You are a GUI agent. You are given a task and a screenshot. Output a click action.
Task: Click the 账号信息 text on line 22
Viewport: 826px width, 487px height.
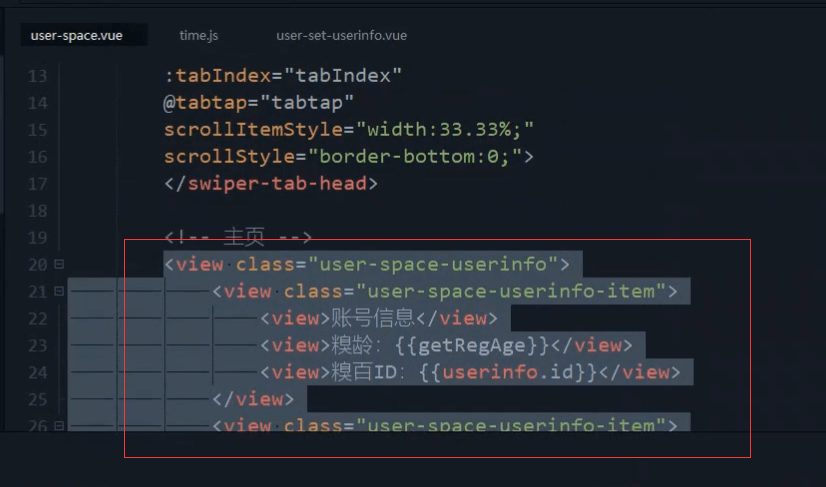click(373, 318)
